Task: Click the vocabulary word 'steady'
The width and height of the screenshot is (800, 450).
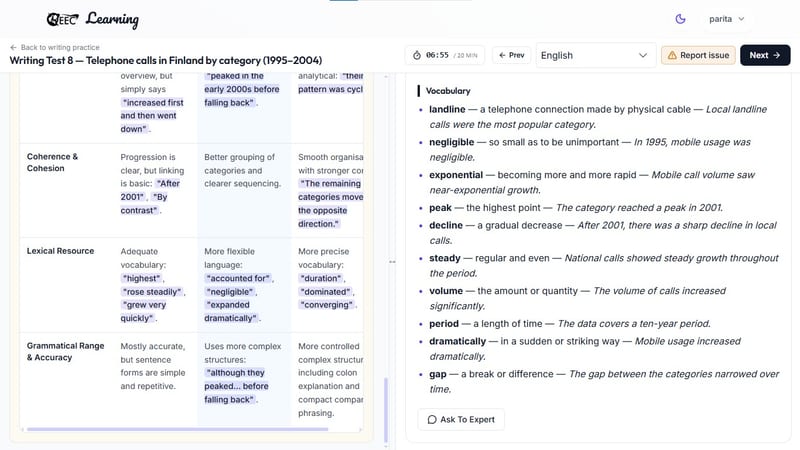Action: 444,258
